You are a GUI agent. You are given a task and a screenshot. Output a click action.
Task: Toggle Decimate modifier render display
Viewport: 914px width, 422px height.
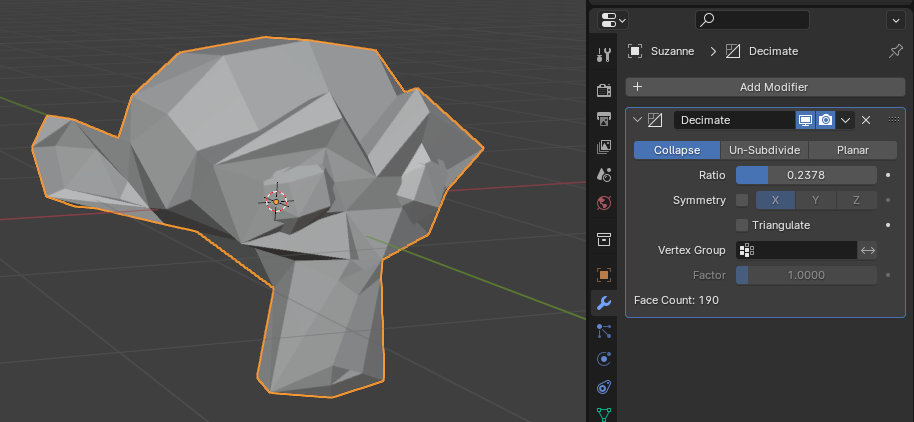point(825,120)
